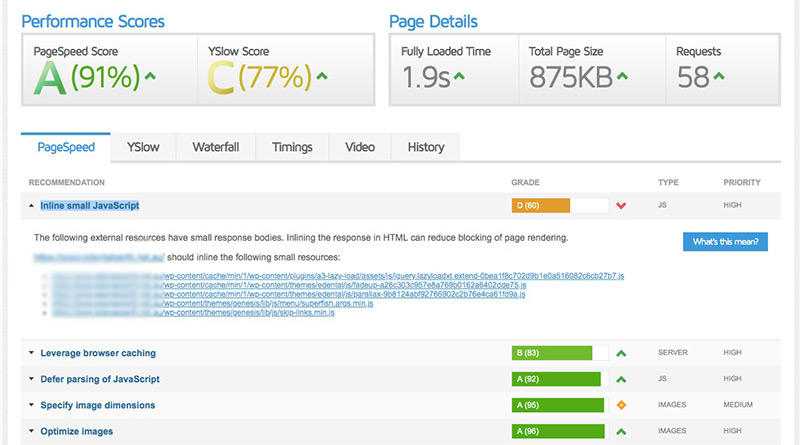Click the Page Details heading
This screenshot has height=445, width=800.
(x=433, y=21)
